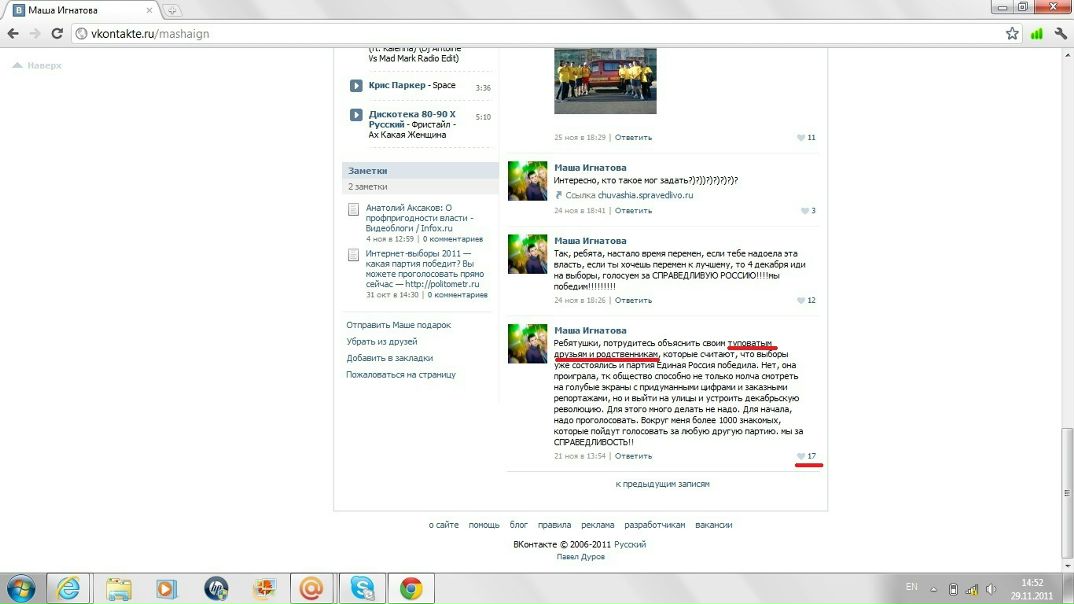
Task: Click Ответить under the 21 ноя post
Action: pyautogui.click(x=633, y=456)
